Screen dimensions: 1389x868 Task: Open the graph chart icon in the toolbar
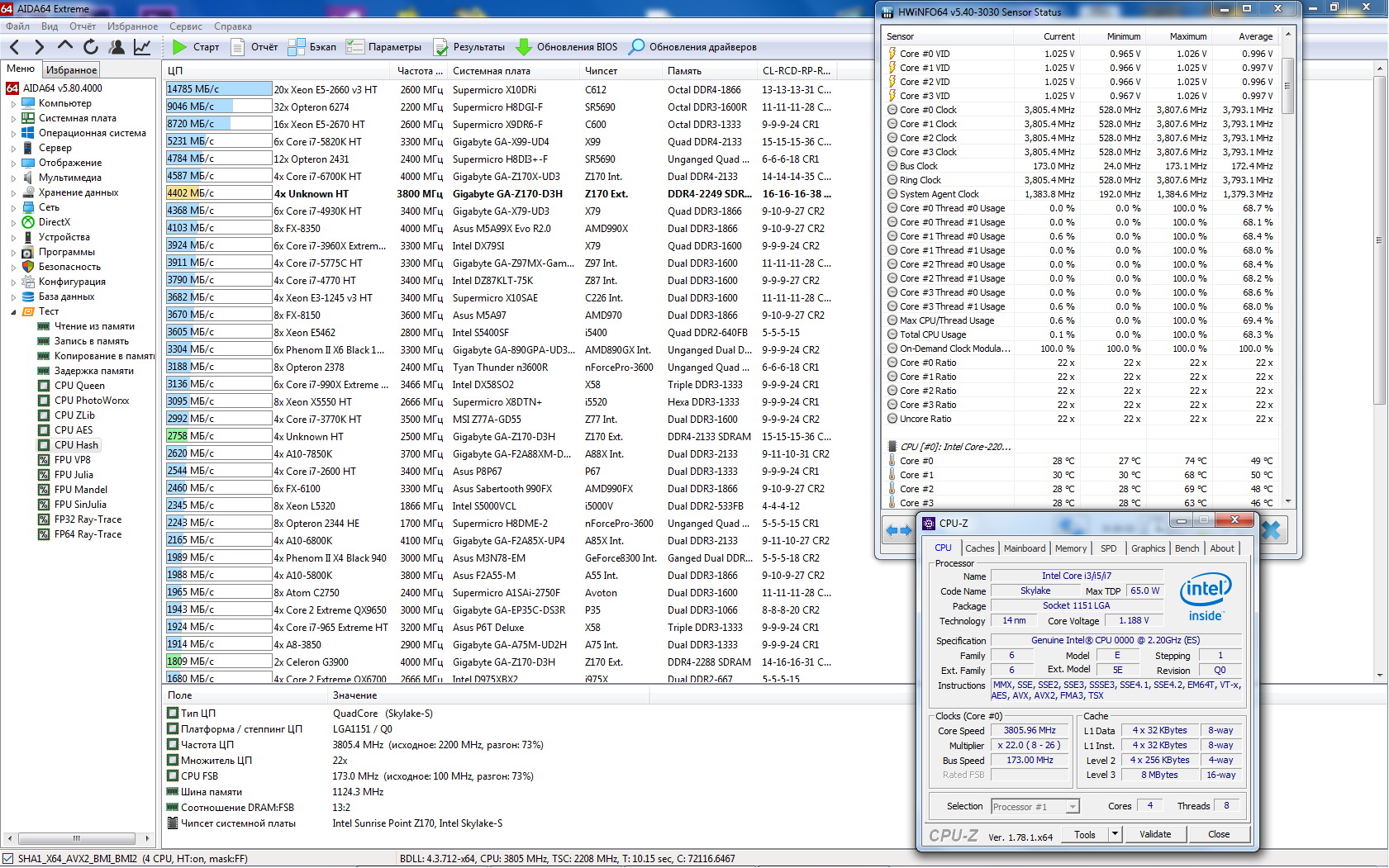click(142, 47)
